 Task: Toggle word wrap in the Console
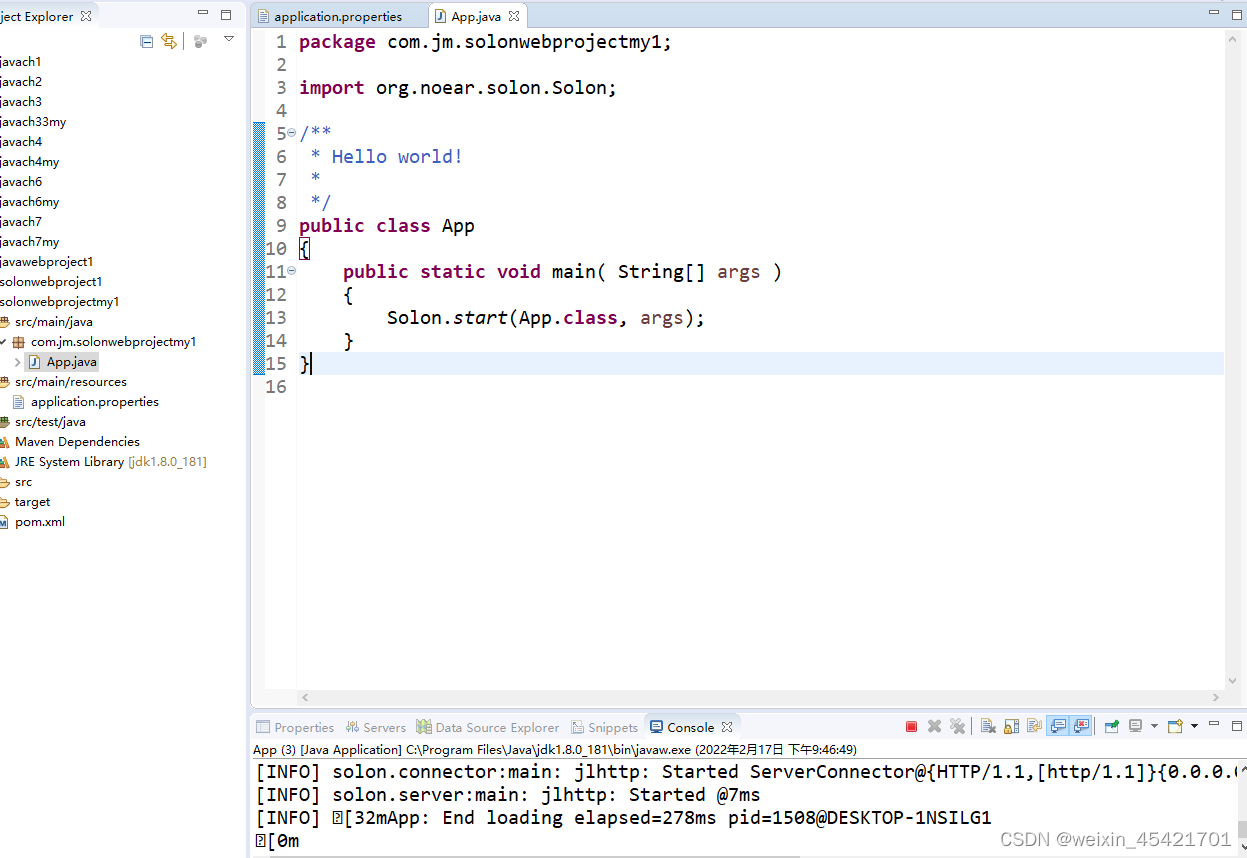[1034, 726]
